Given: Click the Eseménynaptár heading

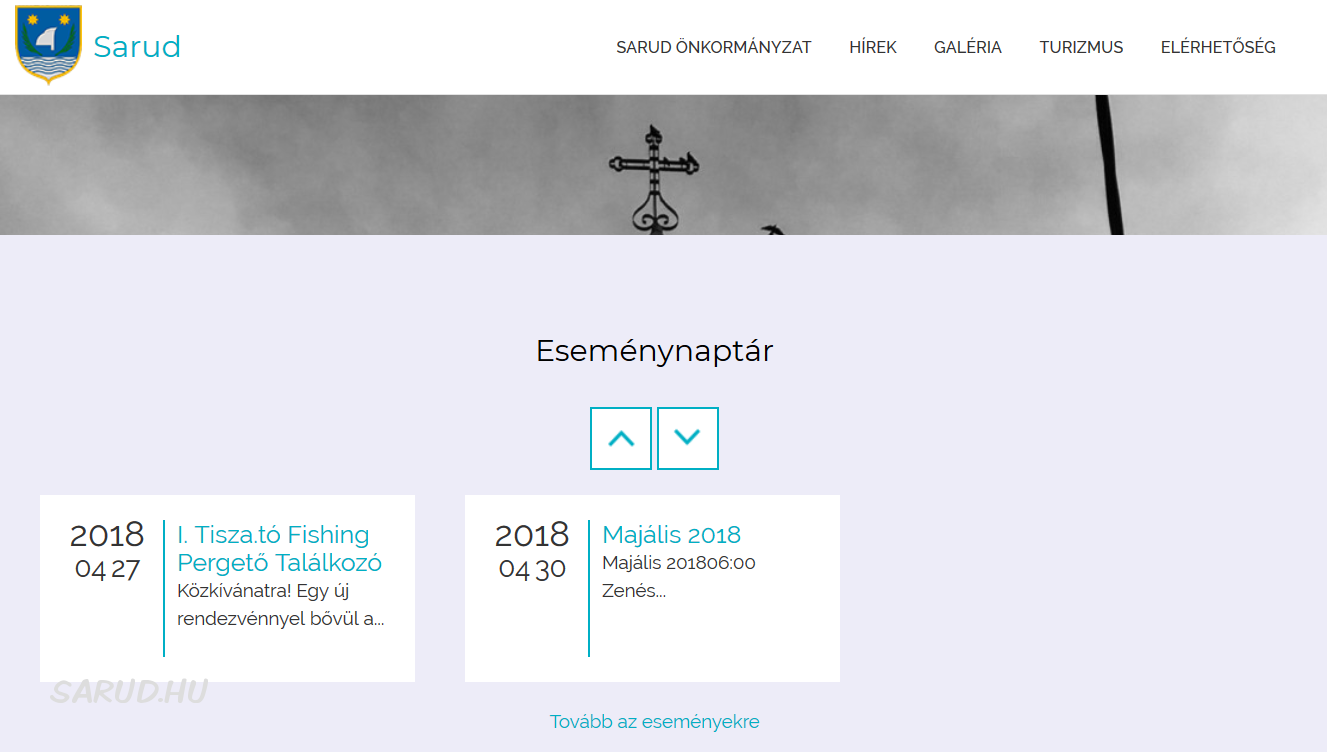Looking at the screenshot, I should [x=655, y=351].
